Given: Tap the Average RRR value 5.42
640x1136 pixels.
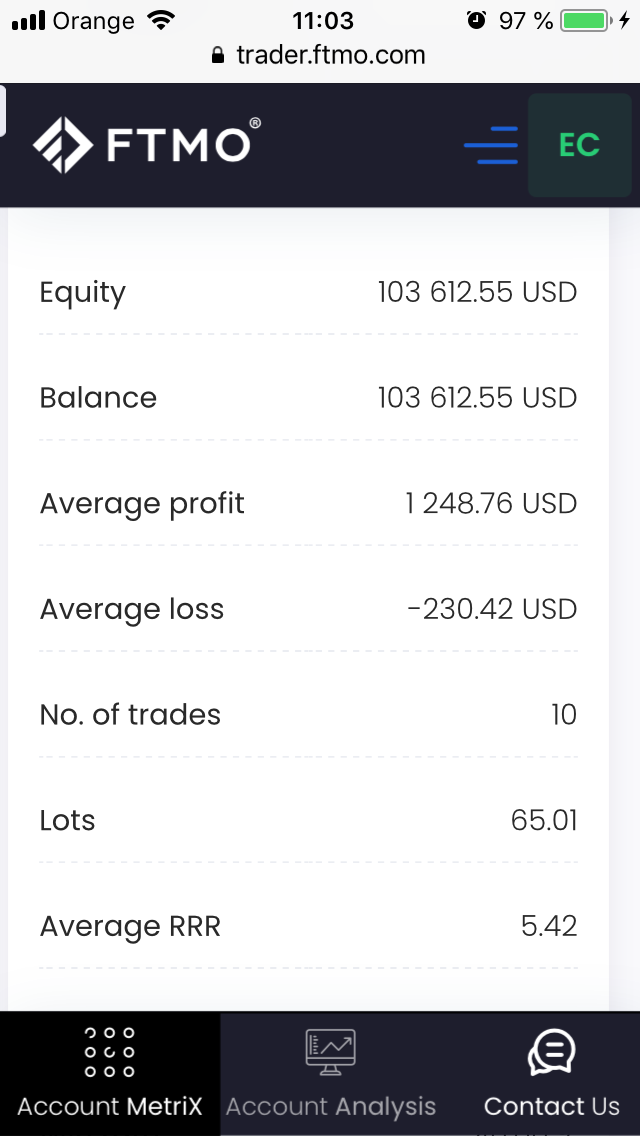Looking at the screenshot, I should pyautogui.click(x=549, y=926).
